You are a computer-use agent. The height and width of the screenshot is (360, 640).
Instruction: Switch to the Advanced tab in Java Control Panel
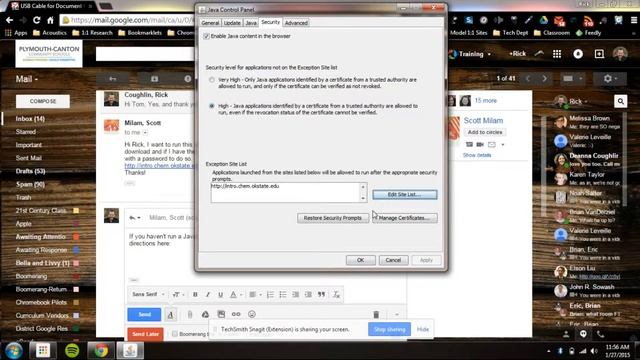pos(296,23)
